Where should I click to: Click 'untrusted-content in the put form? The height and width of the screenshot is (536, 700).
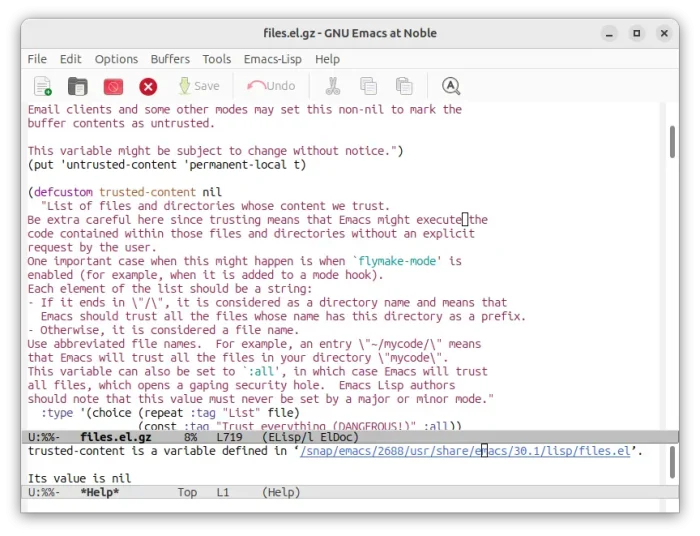118,165
